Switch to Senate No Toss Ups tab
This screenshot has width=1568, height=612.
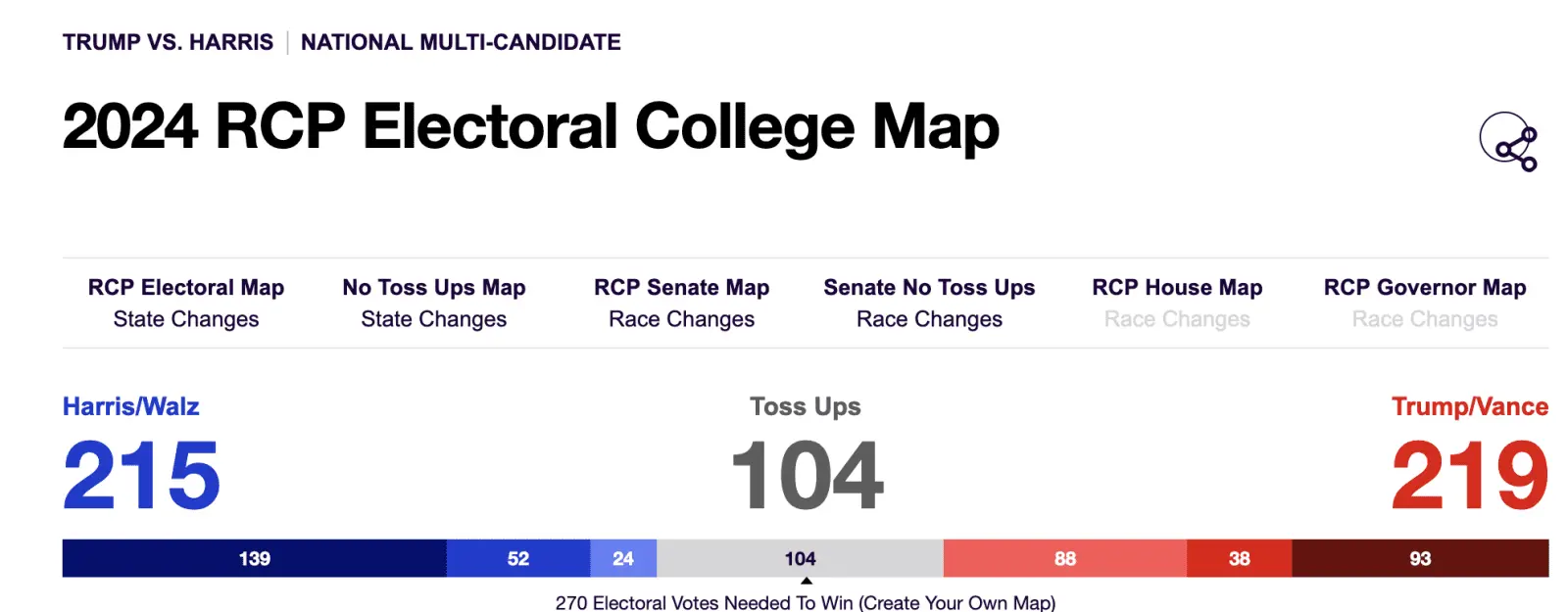[x=929, y=287]
